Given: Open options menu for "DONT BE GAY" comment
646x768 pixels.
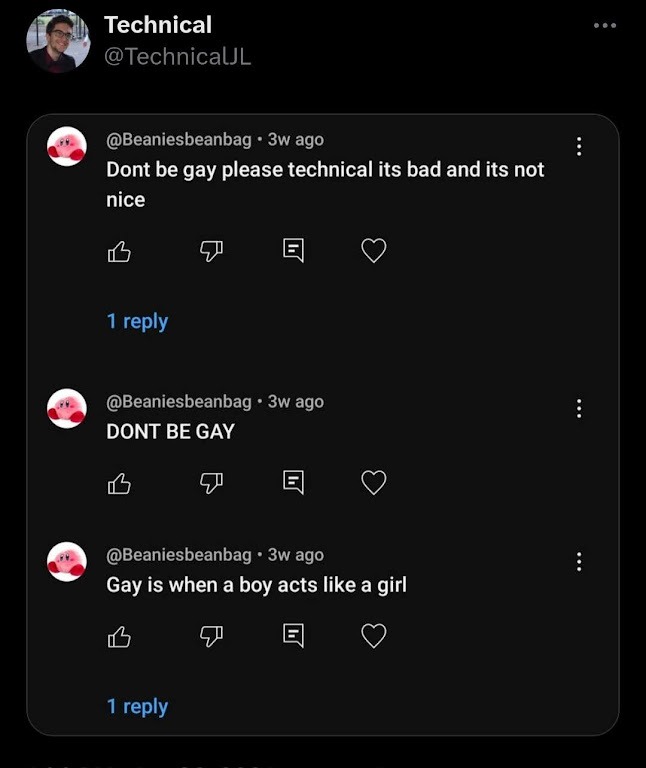Looking at the screenshot, I should [x=578, y=408].
